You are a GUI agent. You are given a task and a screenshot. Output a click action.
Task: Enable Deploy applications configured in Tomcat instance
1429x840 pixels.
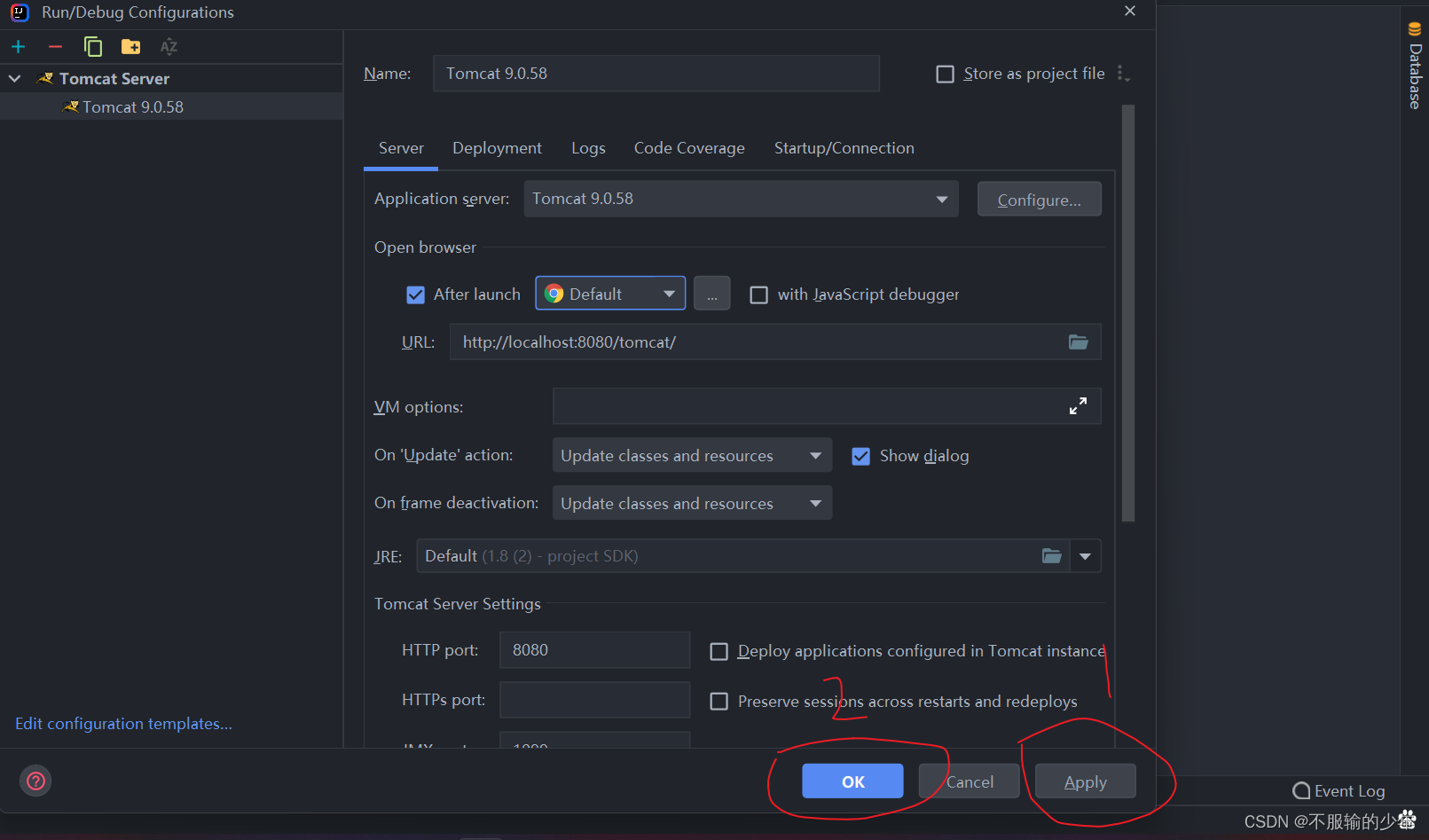719,652
